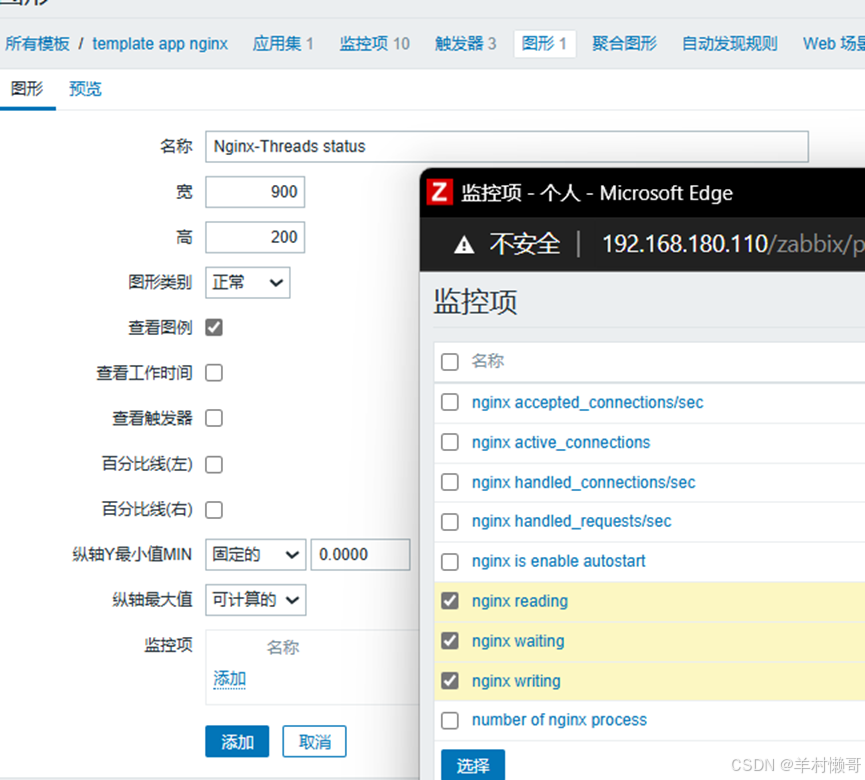Open the 触发器 3 tab

pos(466,44)
